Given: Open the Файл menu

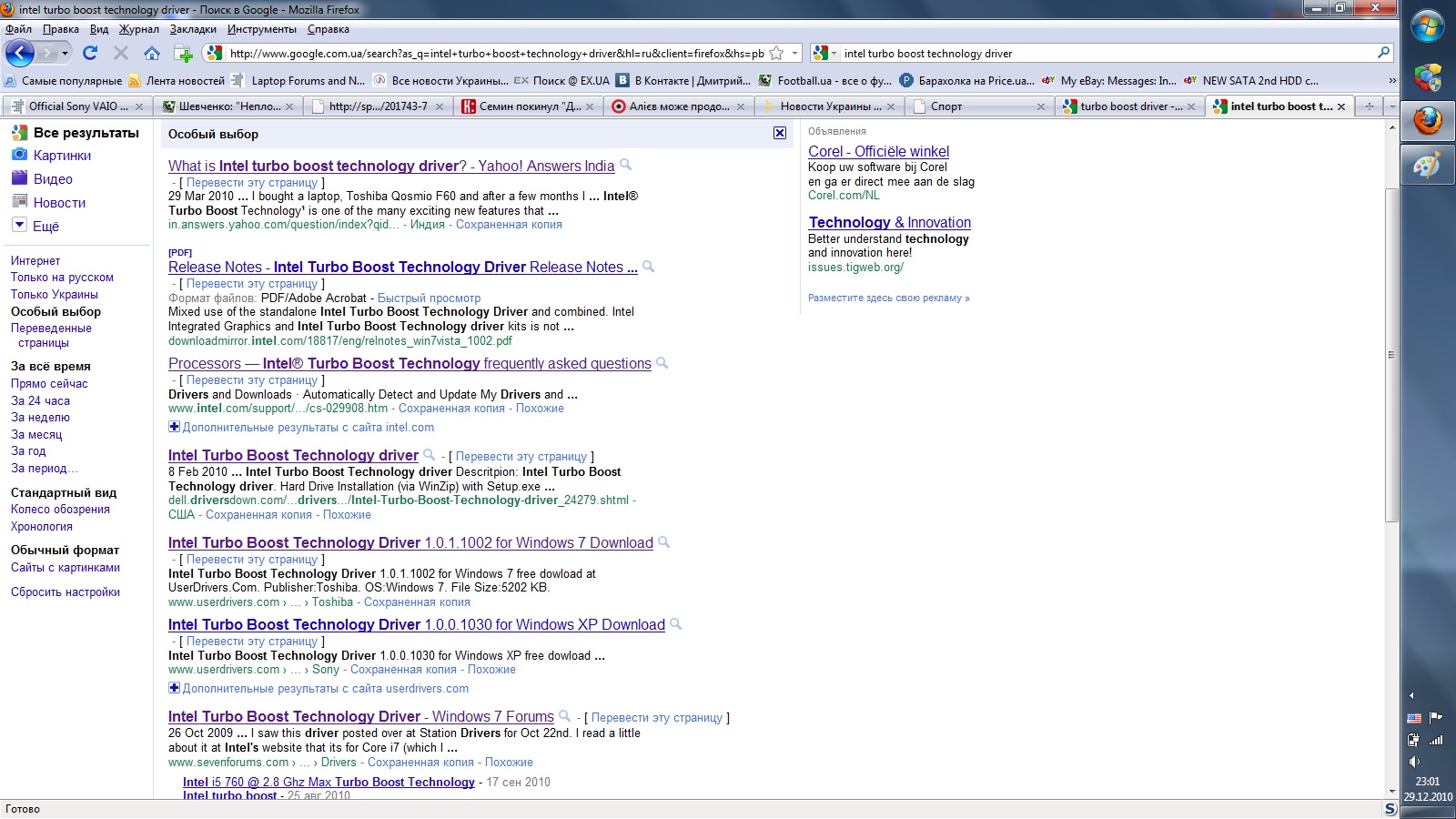Looking at the screenshot, I should [18, 29].
